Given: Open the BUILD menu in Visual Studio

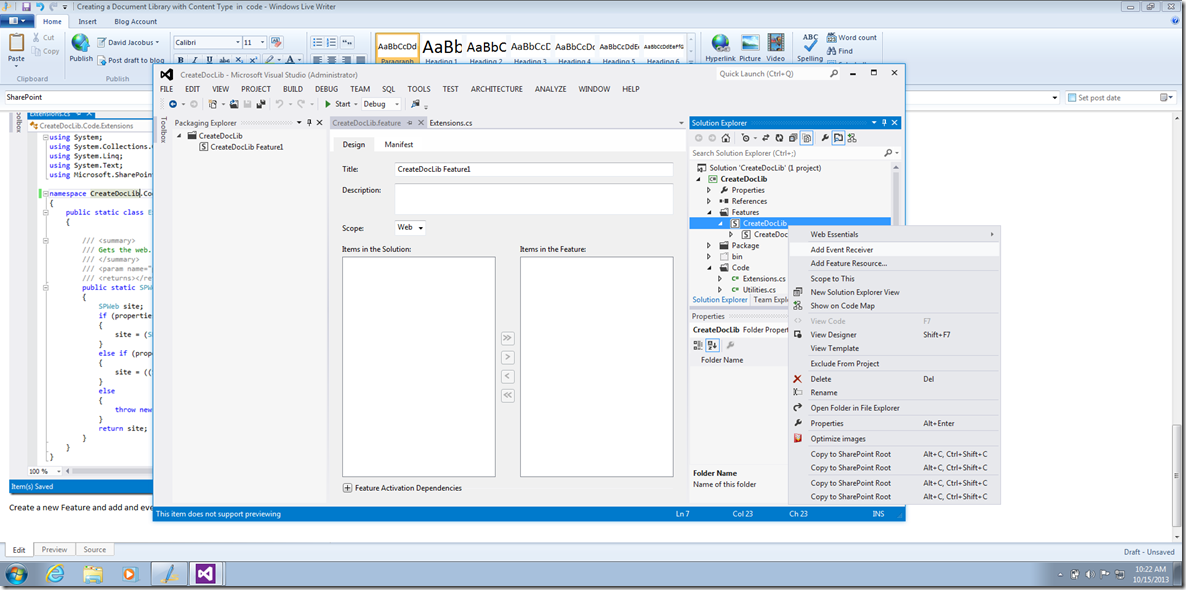Looking at the screenshot, I should click(293, 88).
